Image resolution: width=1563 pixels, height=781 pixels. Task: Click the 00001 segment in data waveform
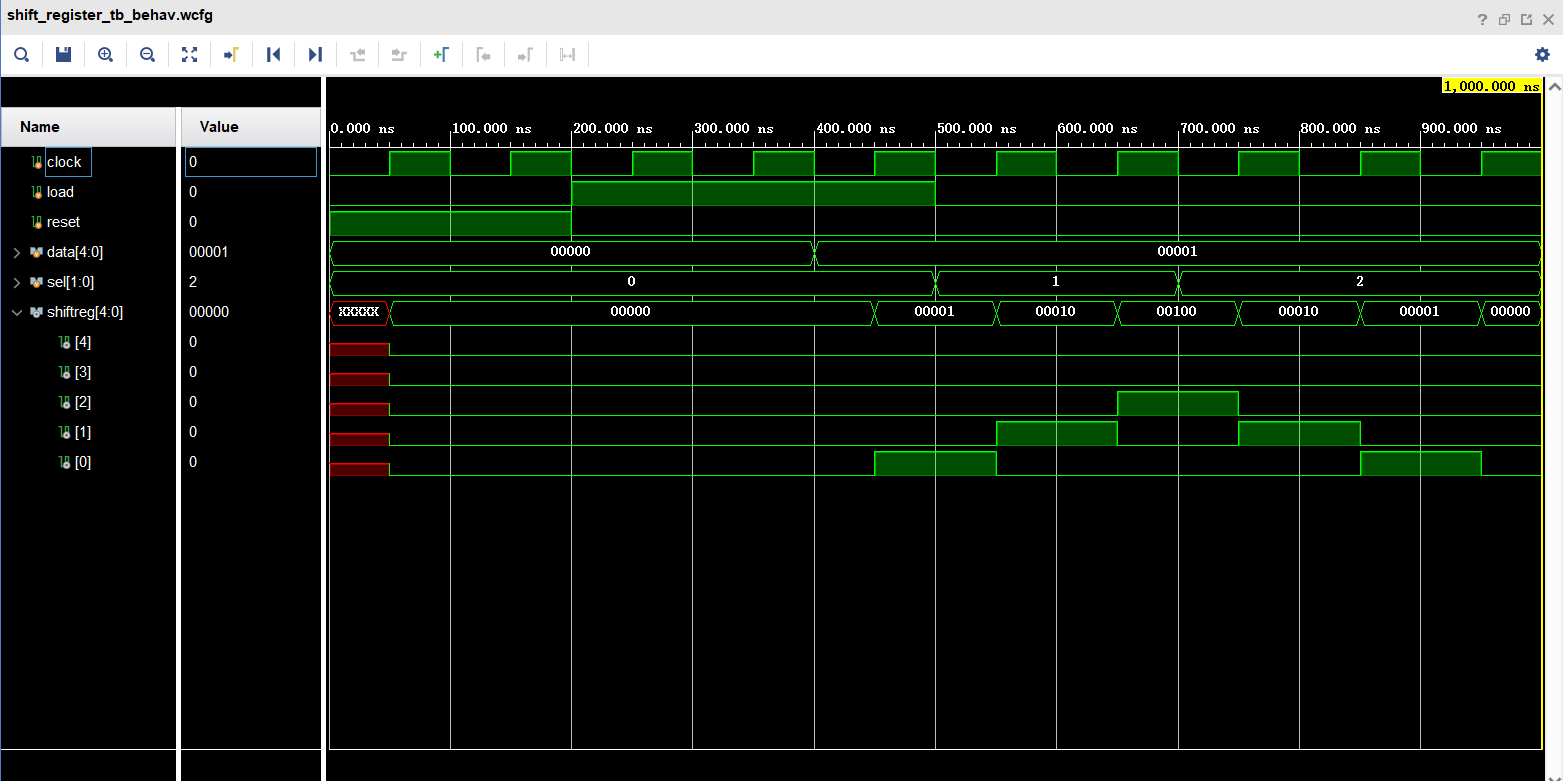click(1178, 252)
